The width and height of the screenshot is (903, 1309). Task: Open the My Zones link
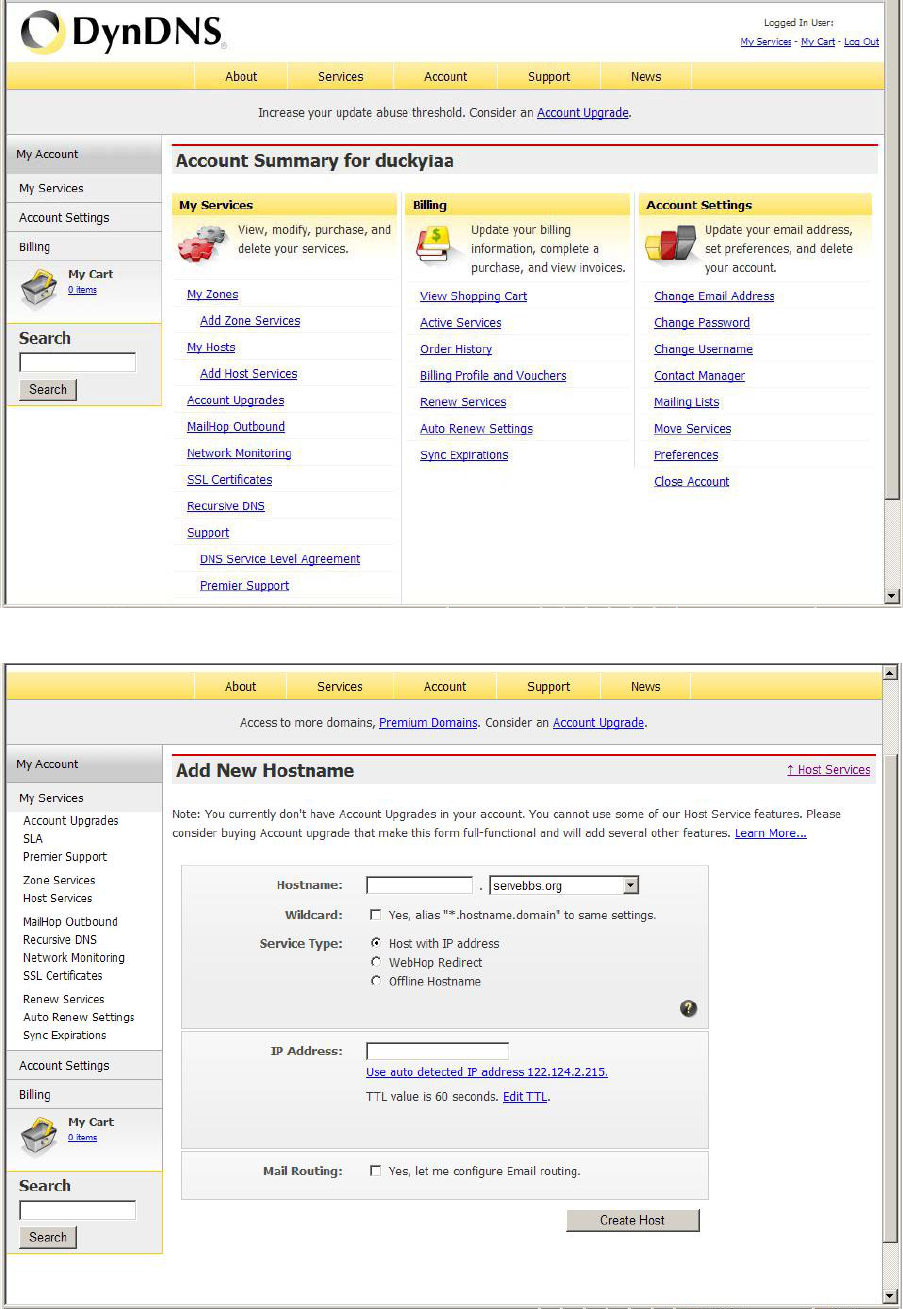[212, 294]
